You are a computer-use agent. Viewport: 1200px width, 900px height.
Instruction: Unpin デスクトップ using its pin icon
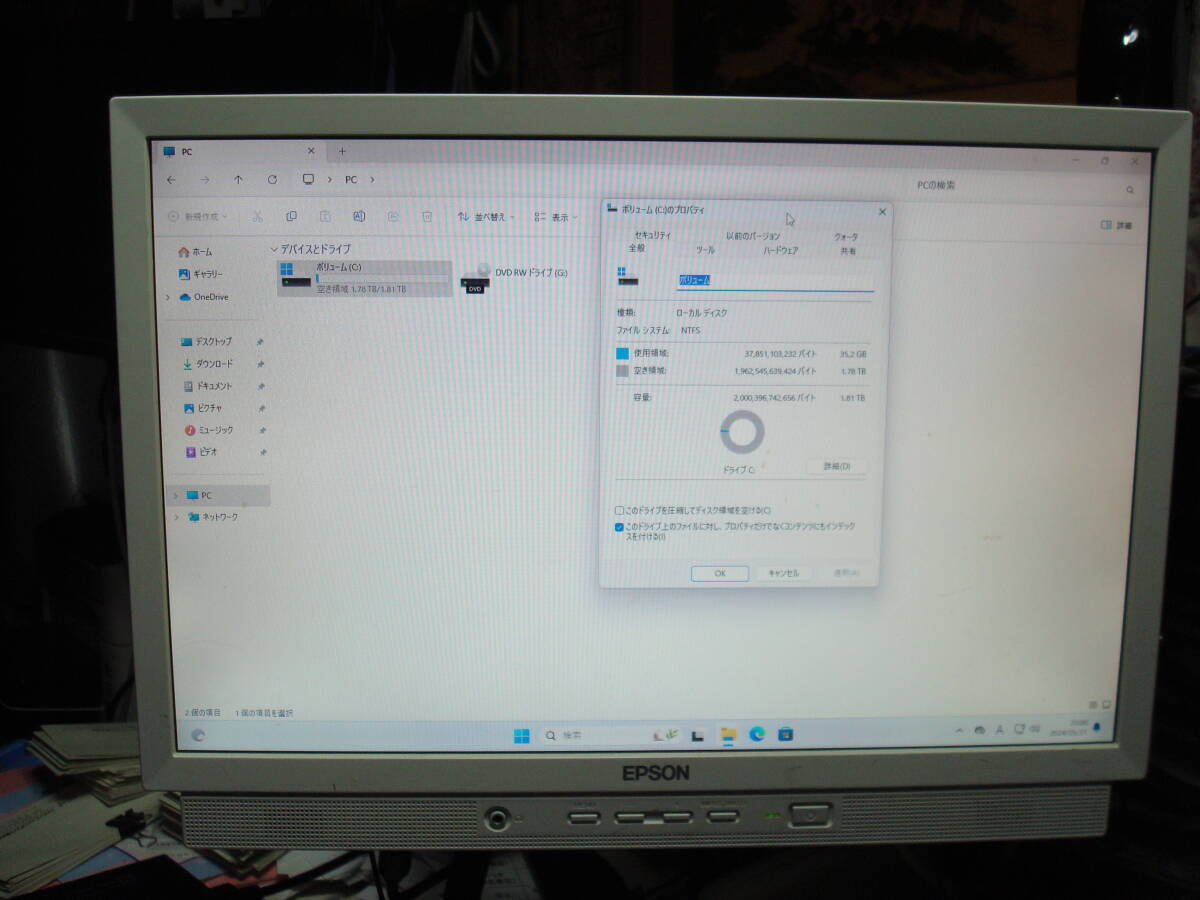click(x=260, y=342)
